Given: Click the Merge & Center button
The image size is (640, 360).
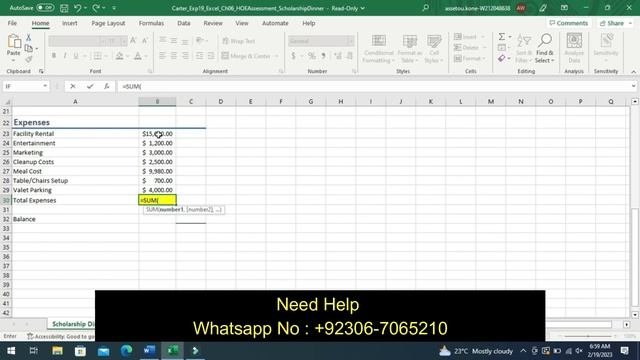Looking at the screenshot, I should [247, 56].
